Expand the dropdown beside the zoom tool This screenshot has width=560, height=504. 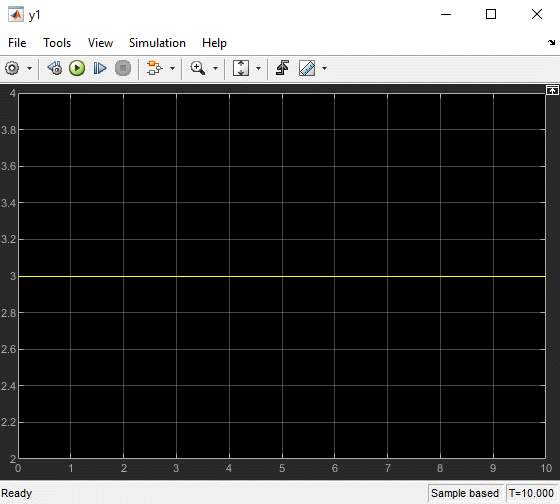(x=215, y=68)
